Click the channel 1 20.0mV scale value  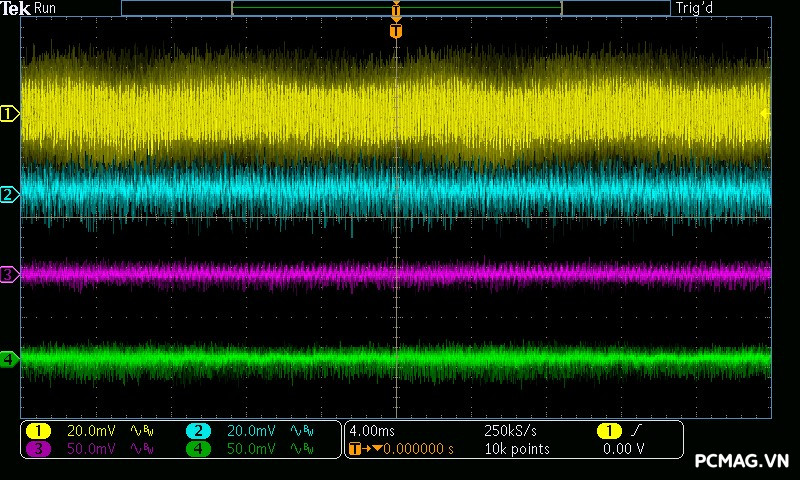[91, 431]
